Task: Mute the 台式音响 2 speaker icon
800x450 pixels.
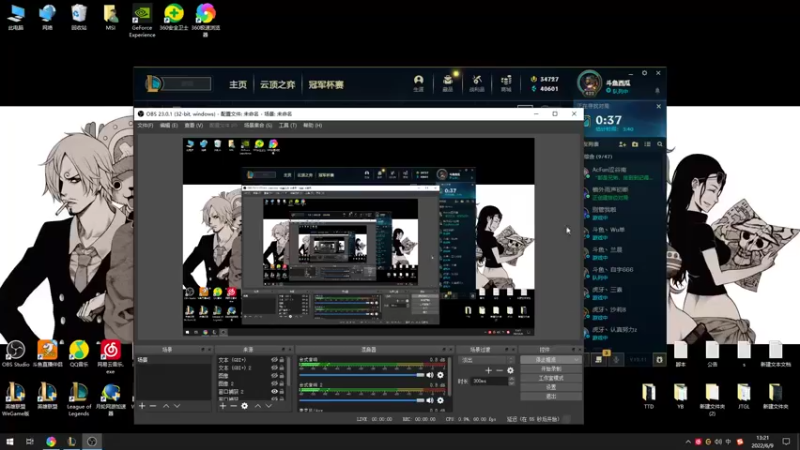Action: coord(430,401)
